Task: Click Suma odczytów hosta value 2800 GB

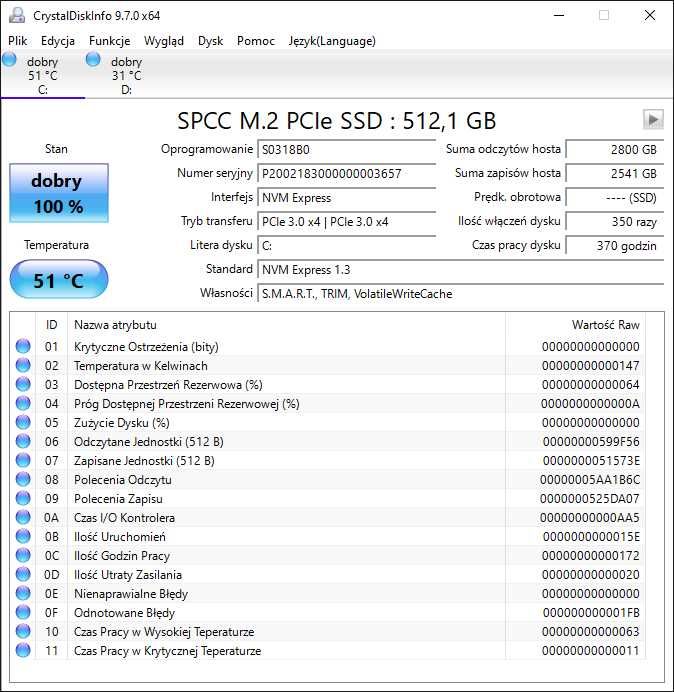Action: pos(614,150)
